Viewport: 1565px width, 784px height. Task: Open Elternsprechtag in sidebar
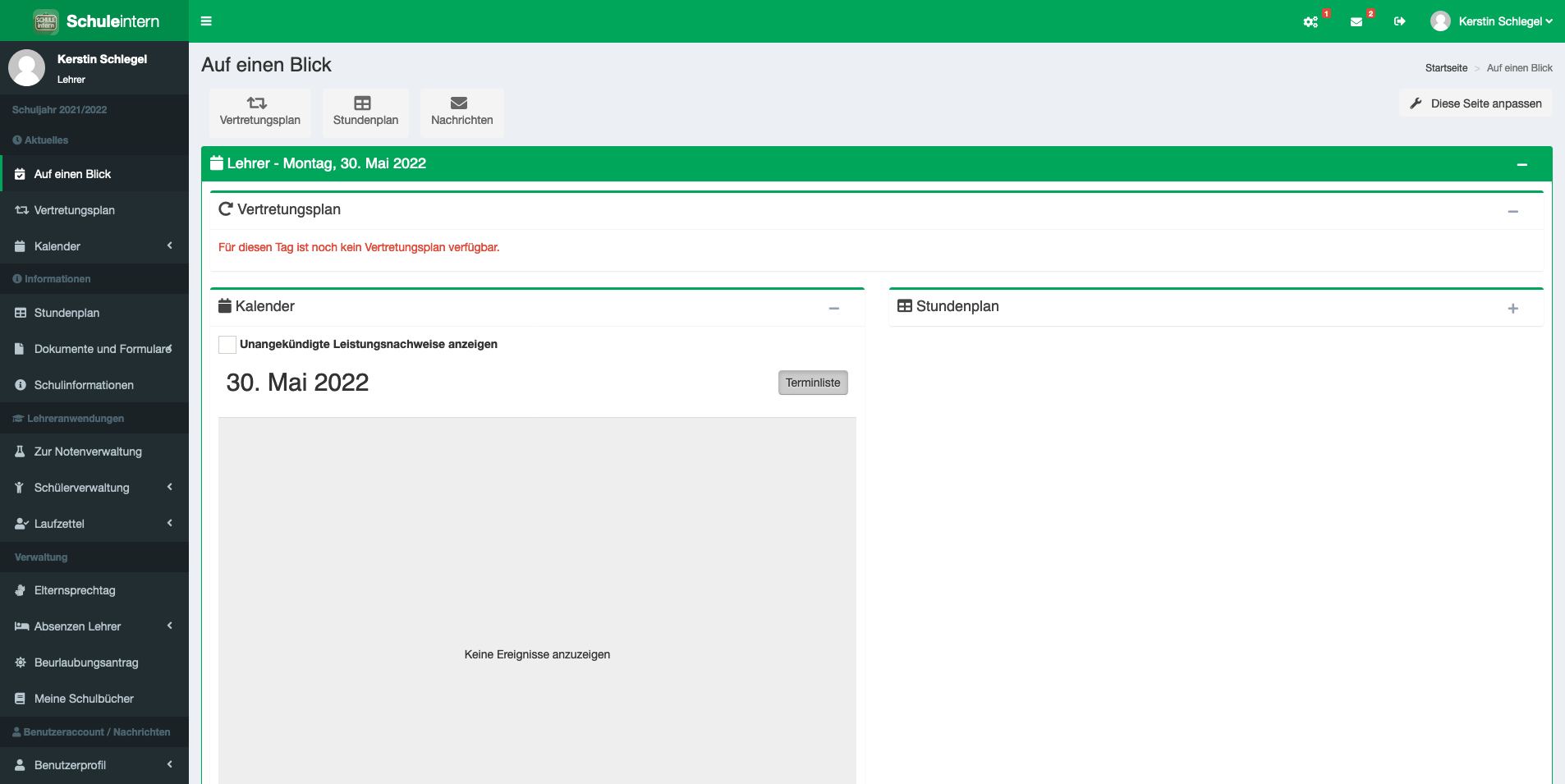(x=94, y=590)
